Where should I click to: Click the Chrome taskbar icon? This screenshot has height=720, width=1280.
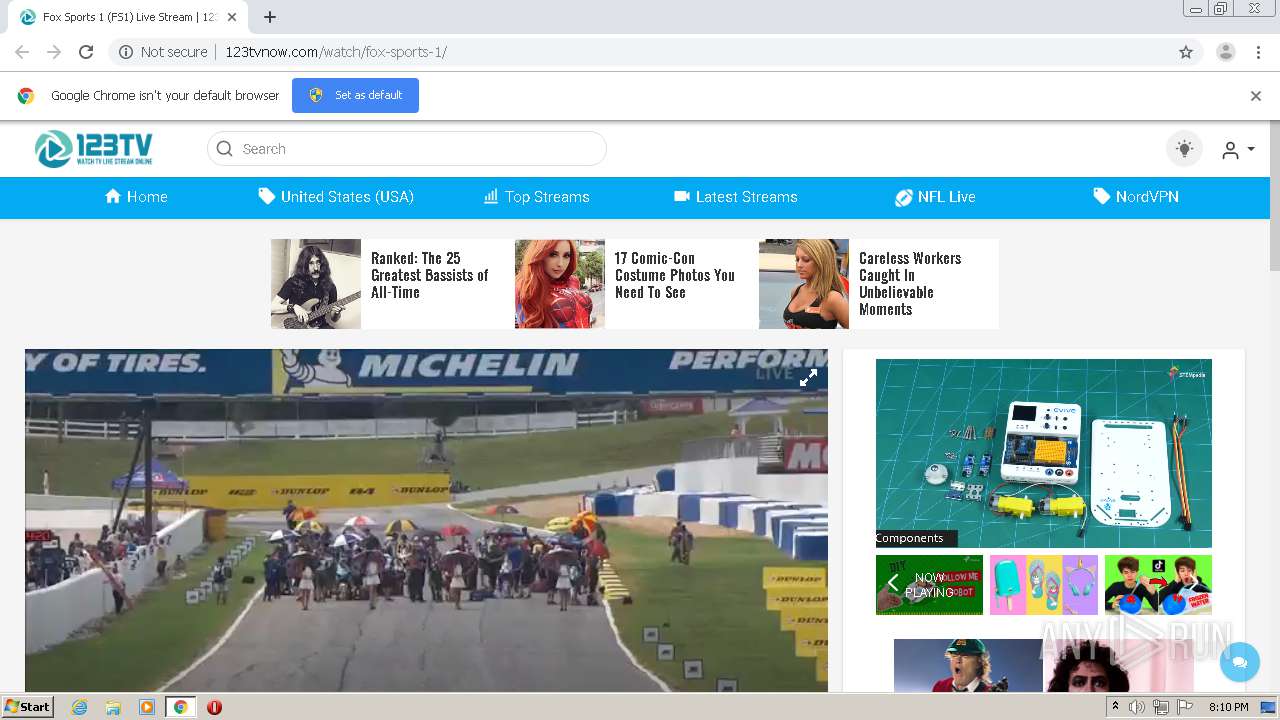tap(180, 707)
